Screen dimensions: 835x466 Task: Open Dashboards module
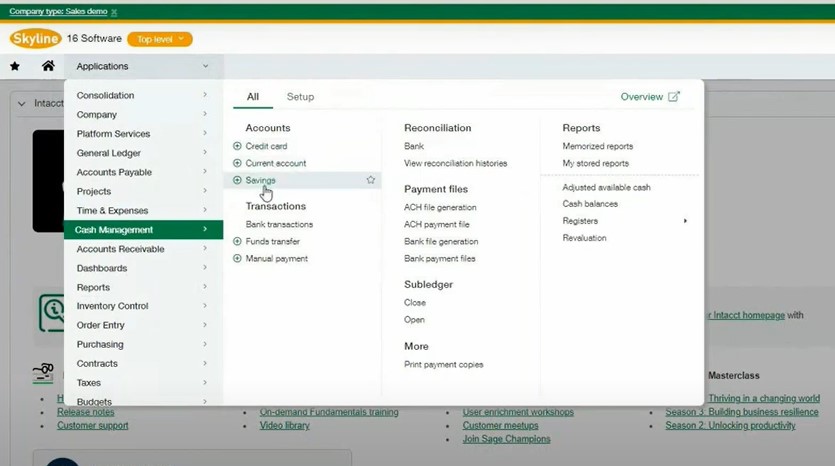(x=143, y=268)
